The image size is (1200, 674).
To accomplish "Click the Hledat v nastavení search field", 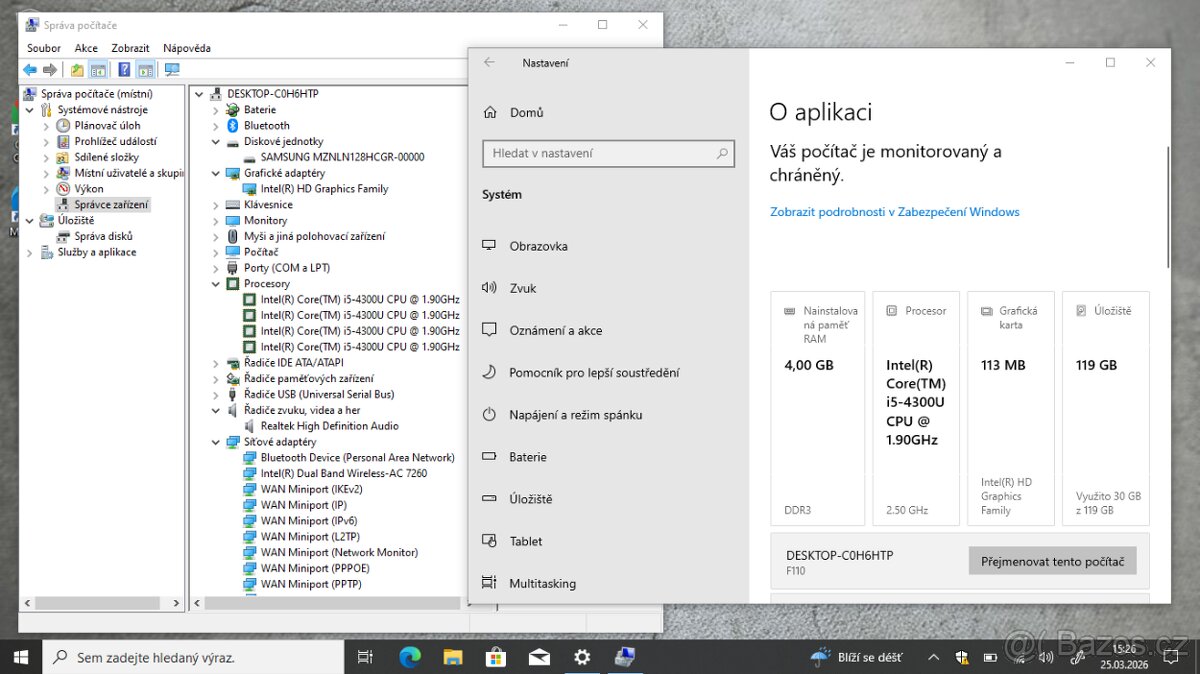I will [x=608, y=153].
